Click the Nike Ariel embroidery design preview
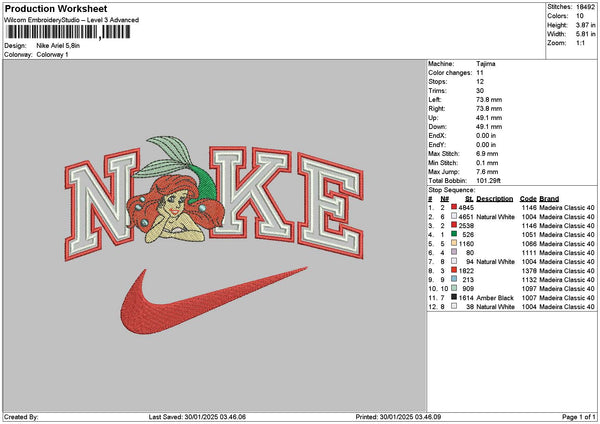Image resolution: width=600 pixels, height=424 pixels. click(x=214, y=235)
